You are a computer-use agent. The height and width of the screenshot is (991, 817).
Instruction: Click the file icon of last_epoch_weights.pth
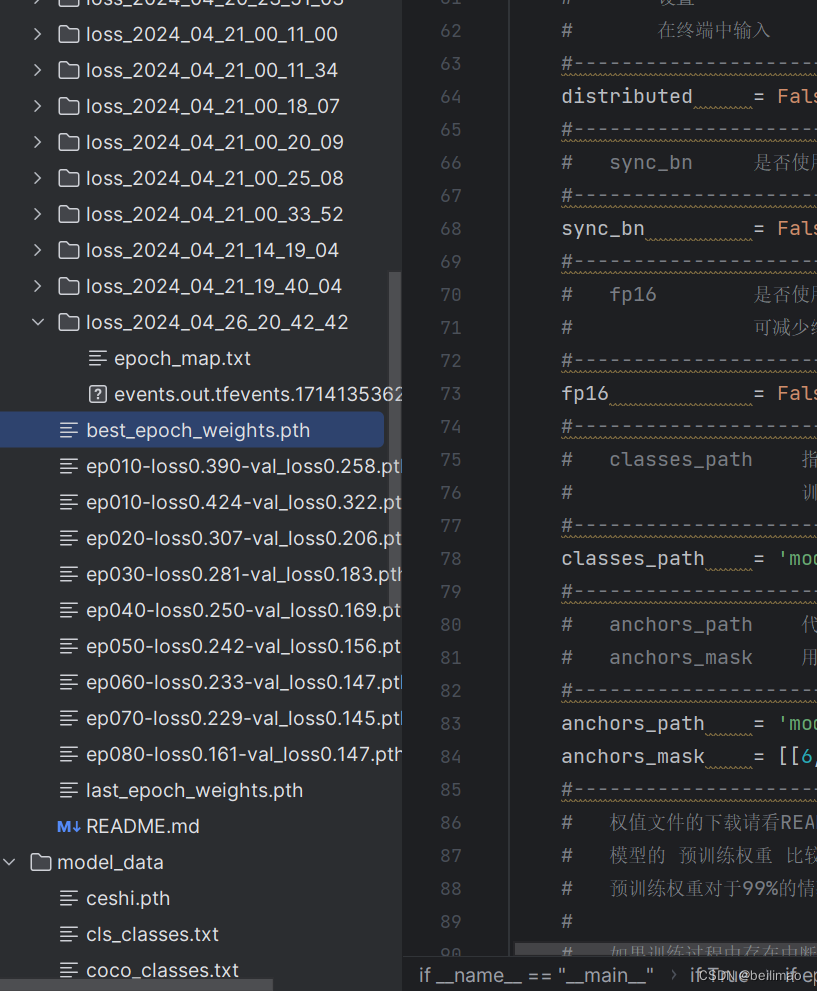point(69,790)
